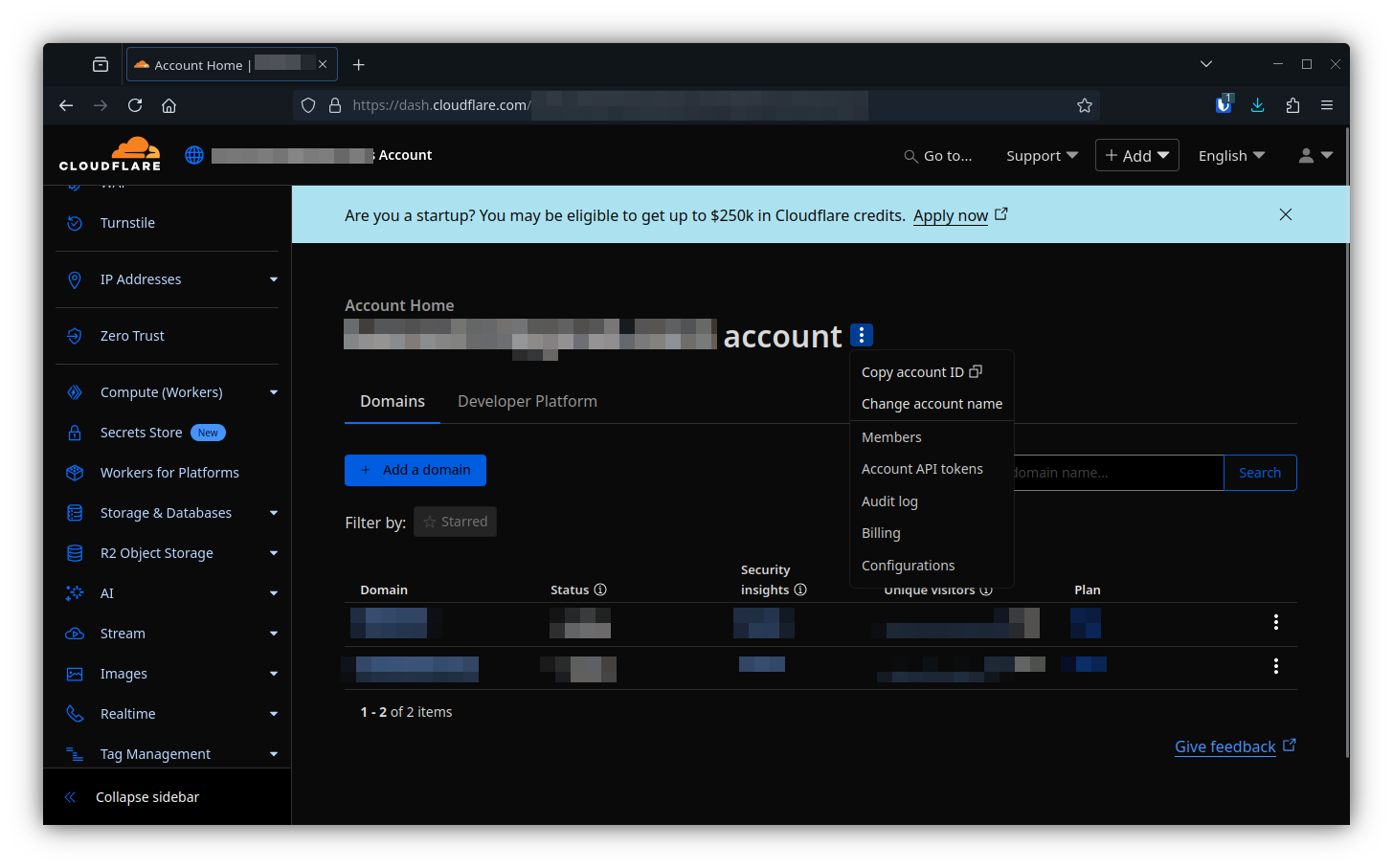Reload the page in the browser
Viewport: 1393px width, 868px height.
(x=135, y=105)
